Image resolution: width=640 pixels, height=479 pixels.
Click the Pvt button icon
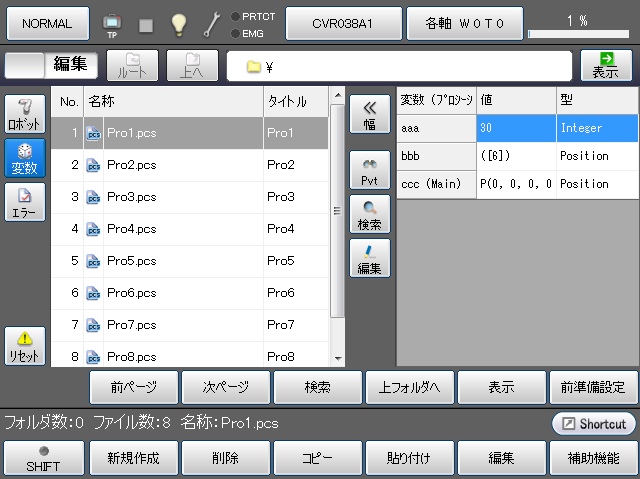click(369, 171)
